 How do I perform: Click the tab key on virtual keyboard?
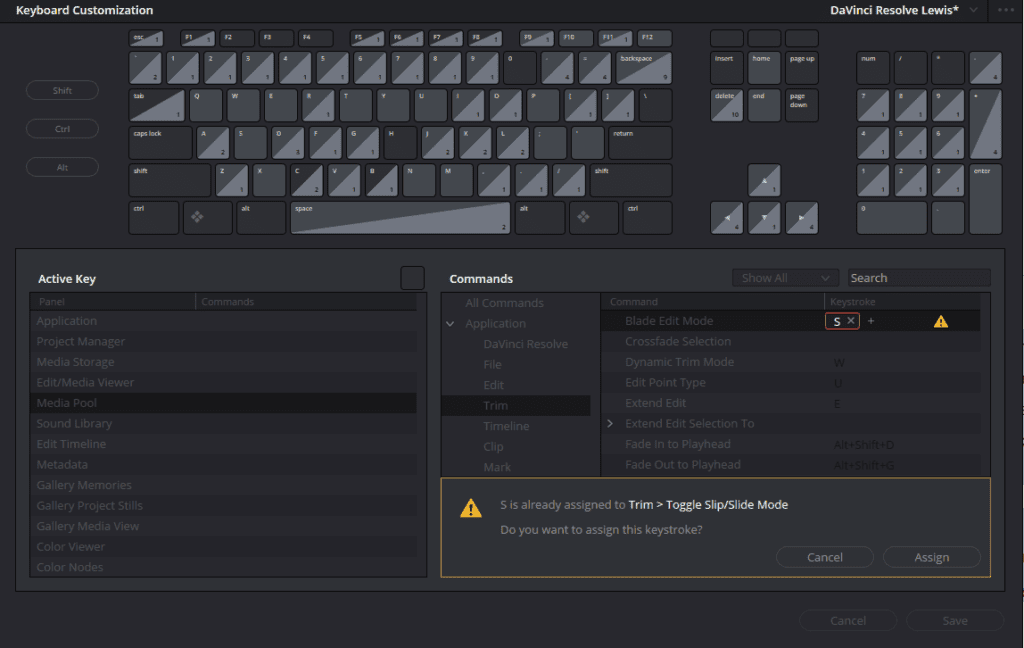click(x=157, y=105)
